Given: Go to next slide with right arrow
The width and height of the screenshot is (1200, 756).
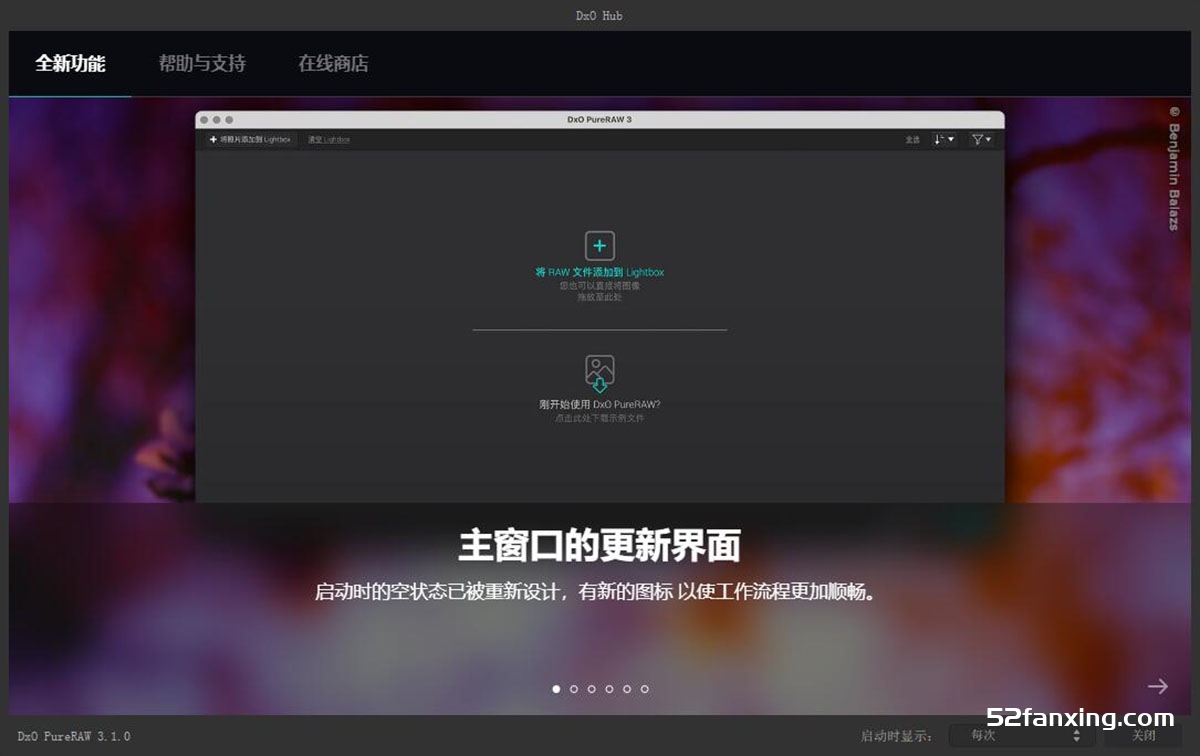Looking at the screenshot, I should coord(1158,686).
